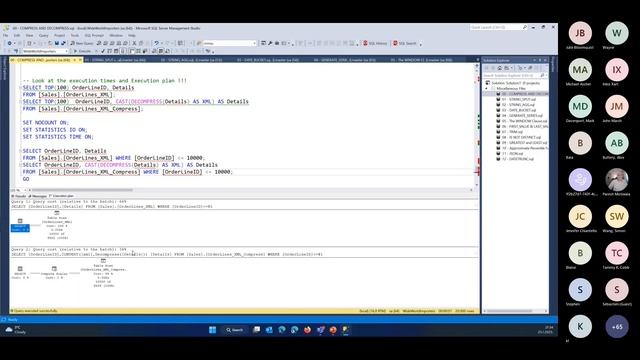Click the New Query toolbar button

point(82,43)
